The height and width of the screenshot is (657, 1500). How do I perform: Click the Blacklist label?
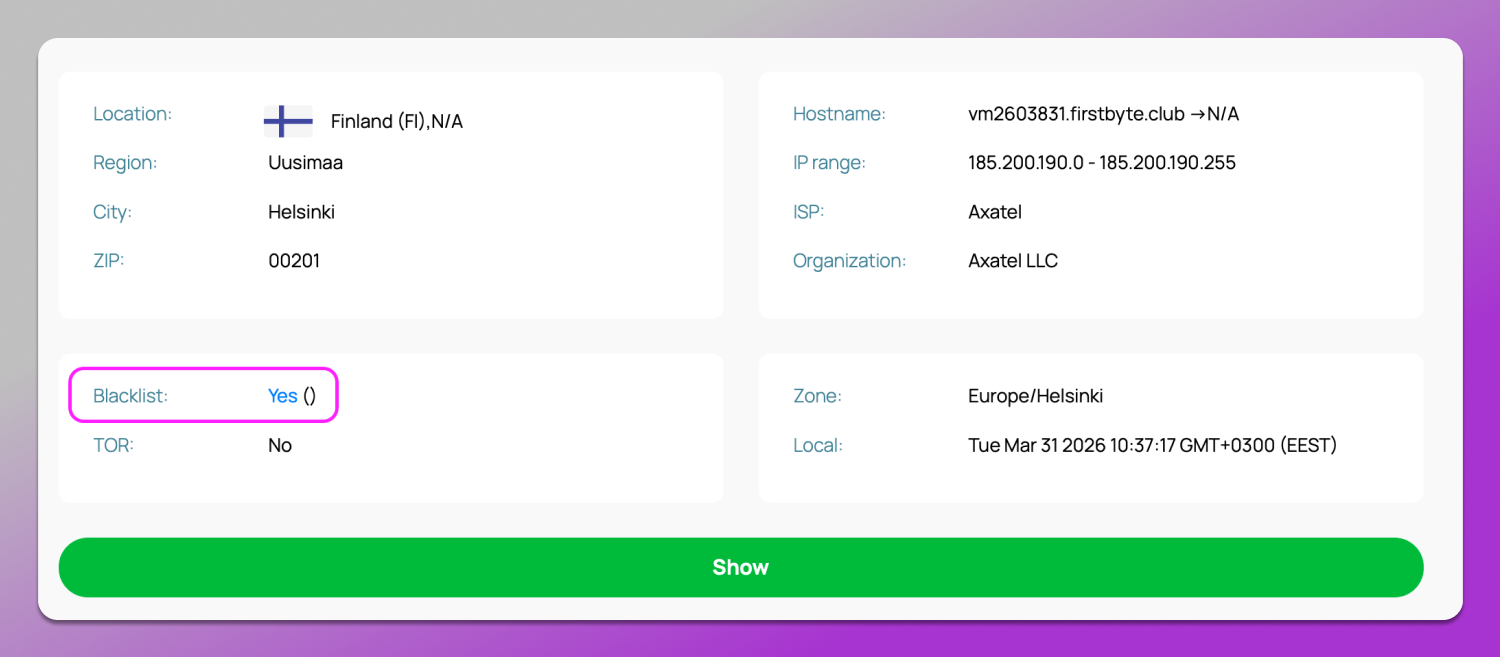[130, 396]
